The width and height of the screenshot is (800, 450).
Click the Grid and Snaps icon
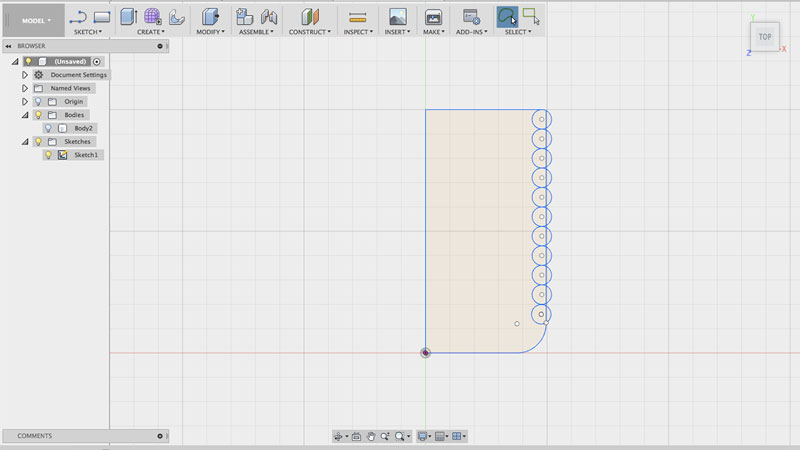439,436
